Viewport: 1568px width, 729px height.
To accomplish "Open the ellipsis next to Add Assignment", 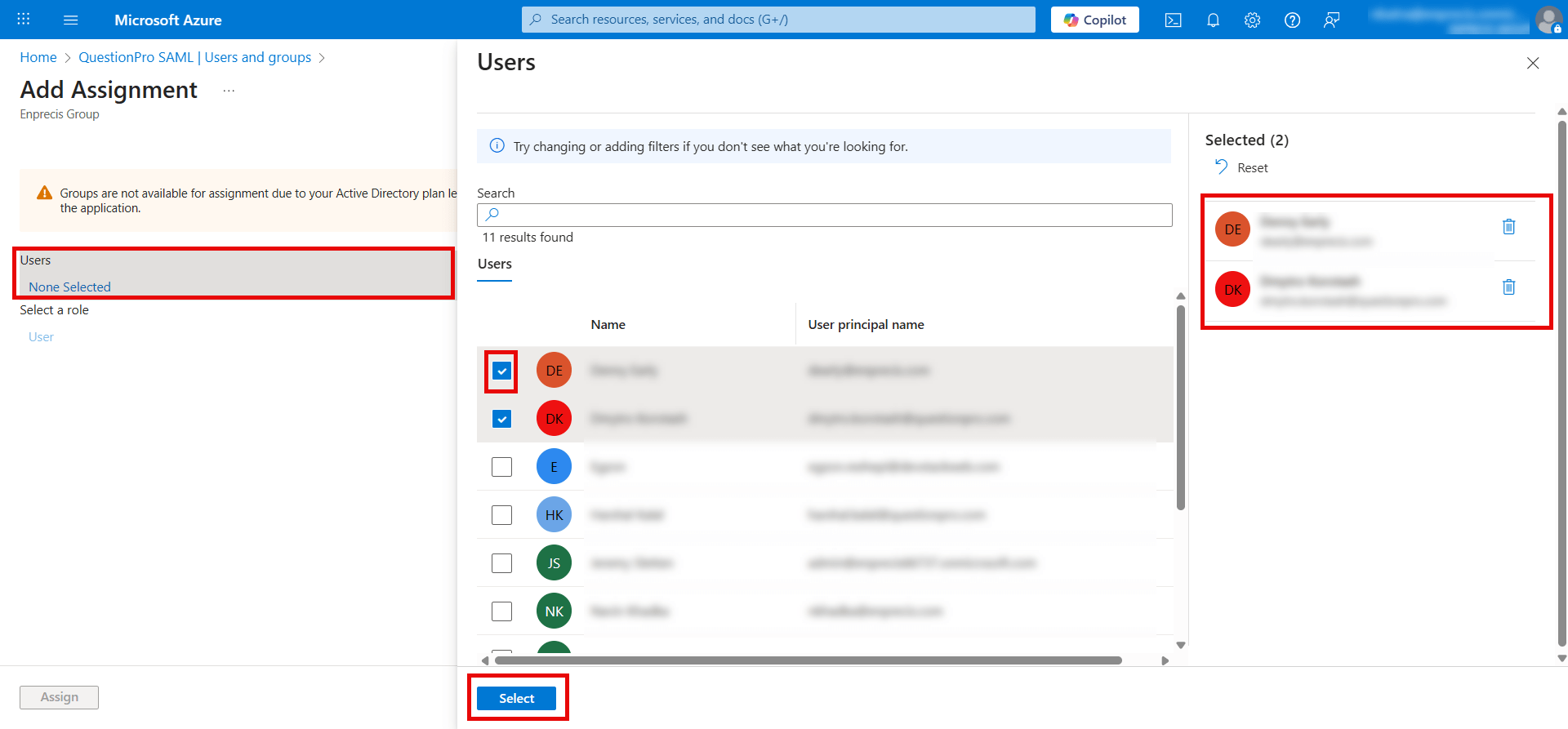I will click(x=229, y=91).
